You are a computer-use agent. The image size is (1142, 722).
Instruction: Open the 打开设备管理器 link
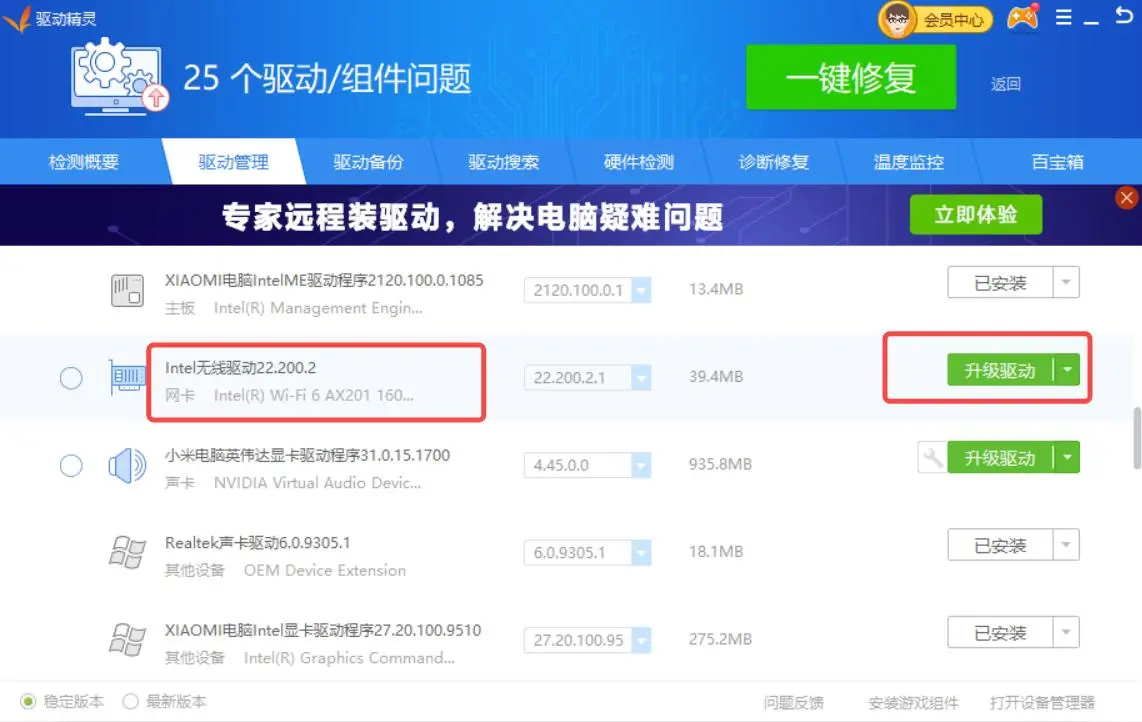(x=1042, y=703)
